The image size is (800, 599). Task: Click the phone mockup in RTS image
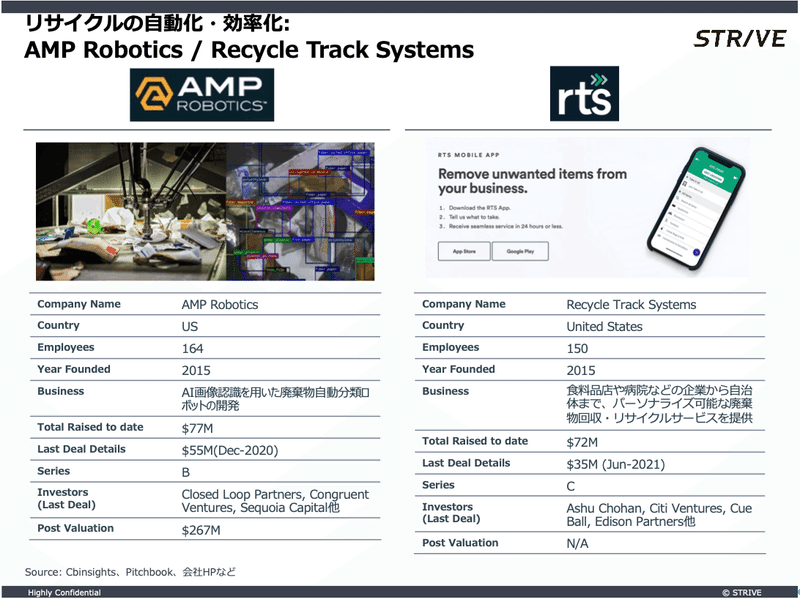coord(696,208)
